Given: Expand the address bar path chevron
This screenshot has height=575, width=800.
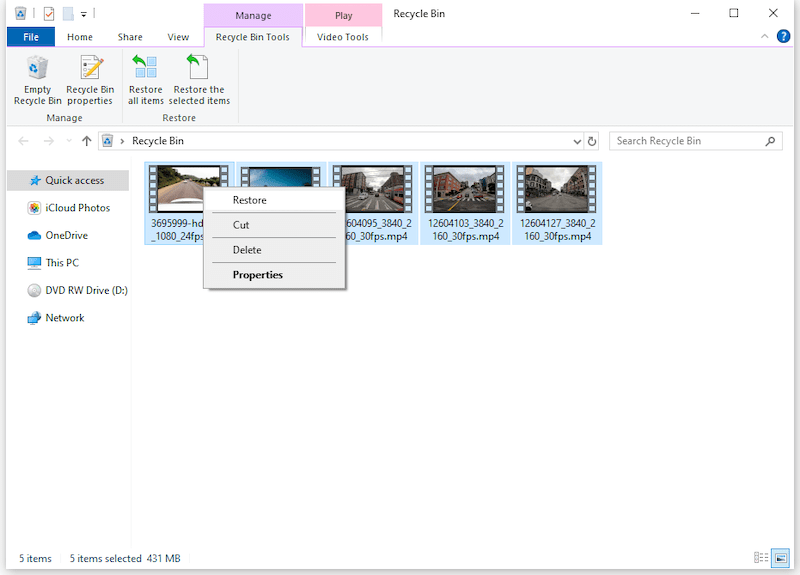Looking at the screenshot, I should 122,141.
